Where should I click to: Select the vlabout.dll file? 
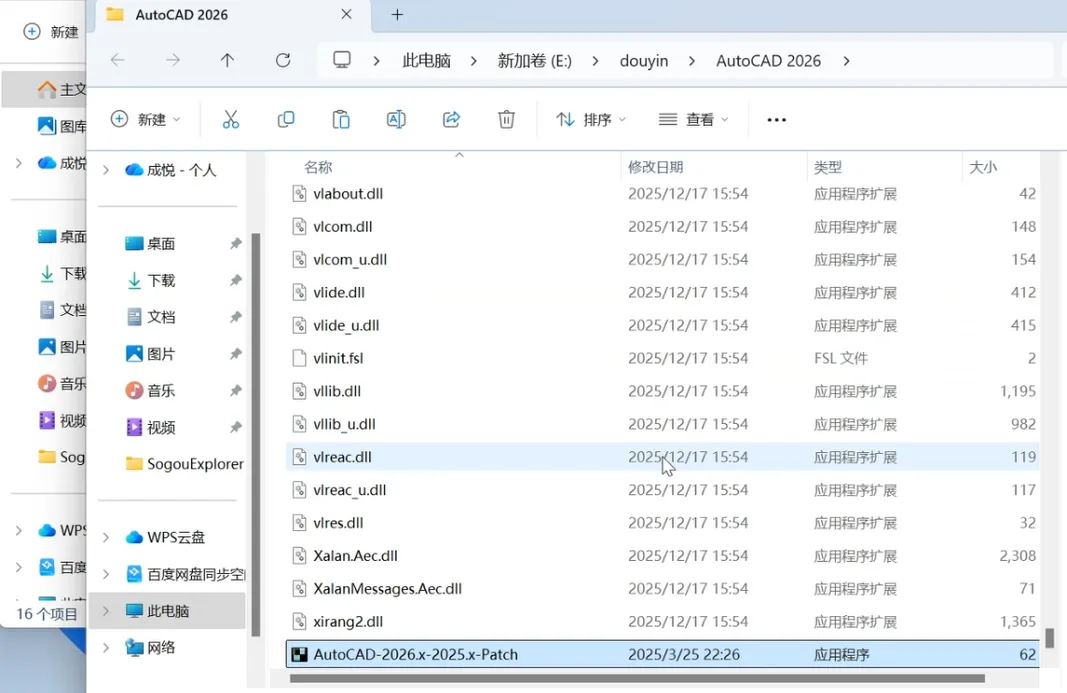coord(663,194)
